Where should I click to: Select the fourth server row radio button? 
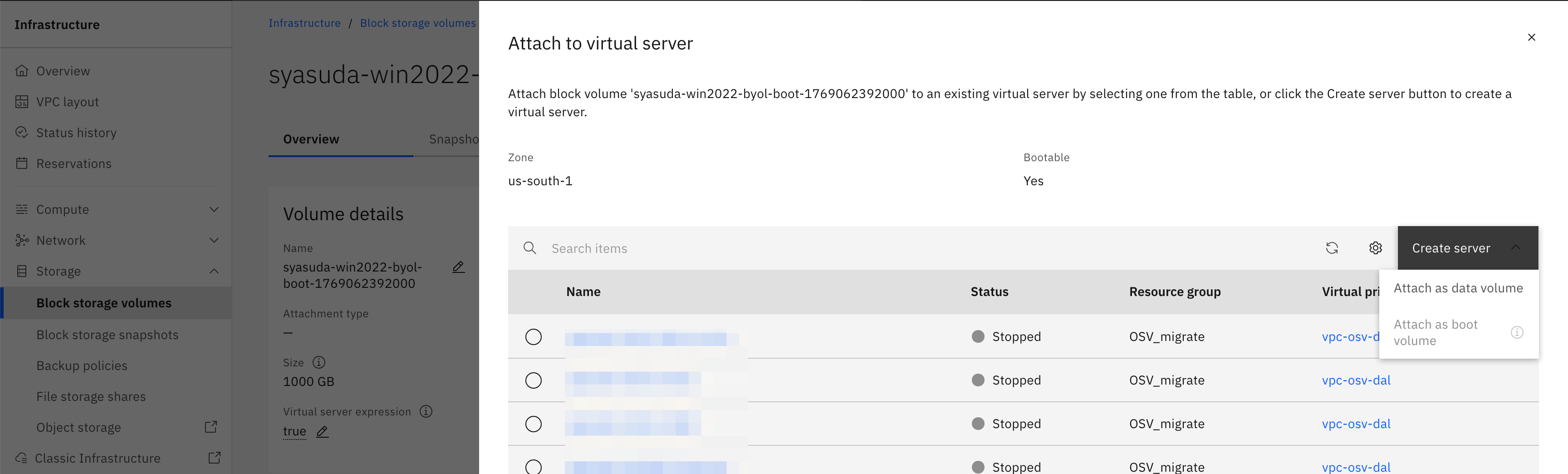[x=533, y=467]
